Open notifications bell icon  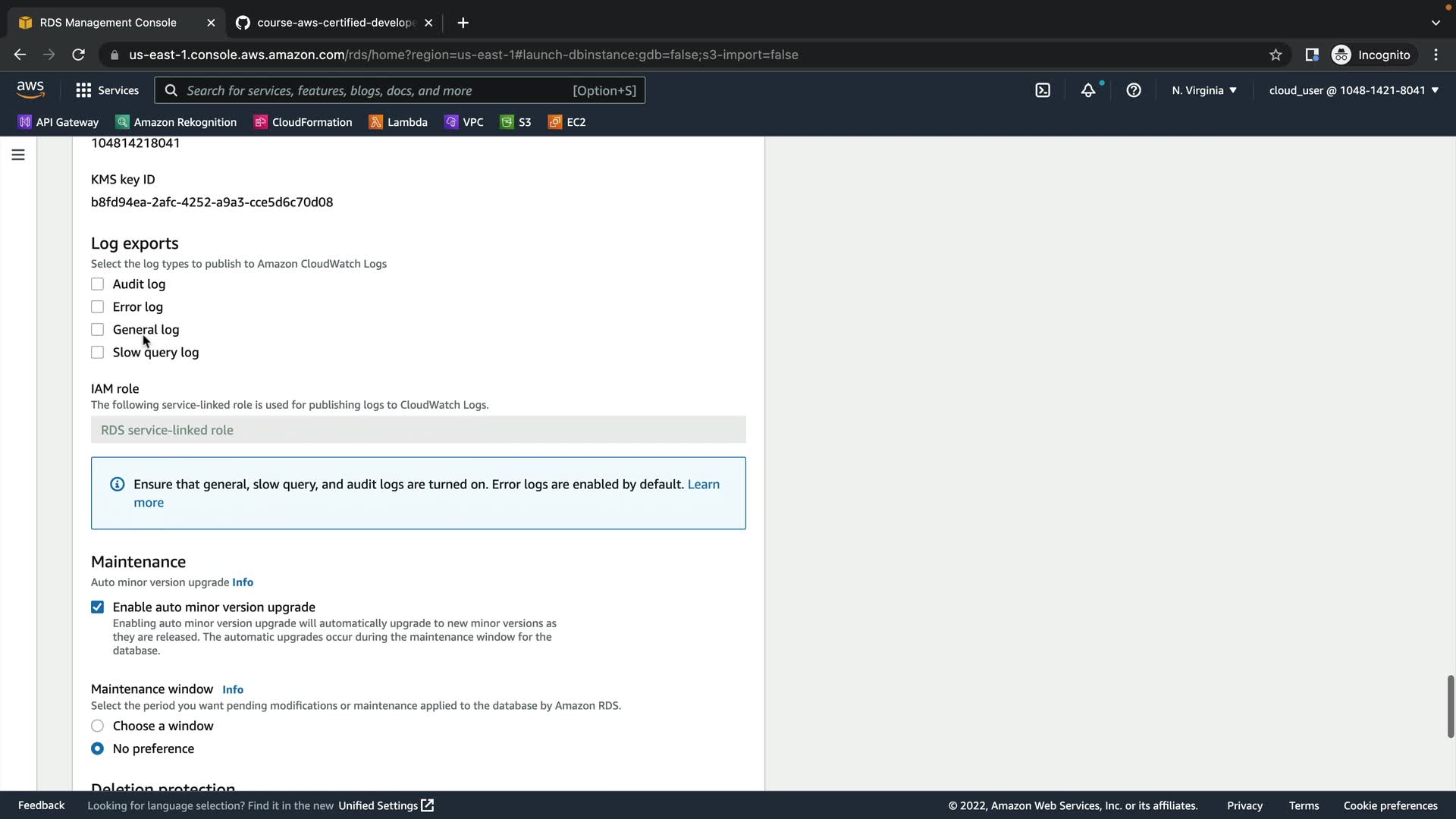[x=1088, y=90]
